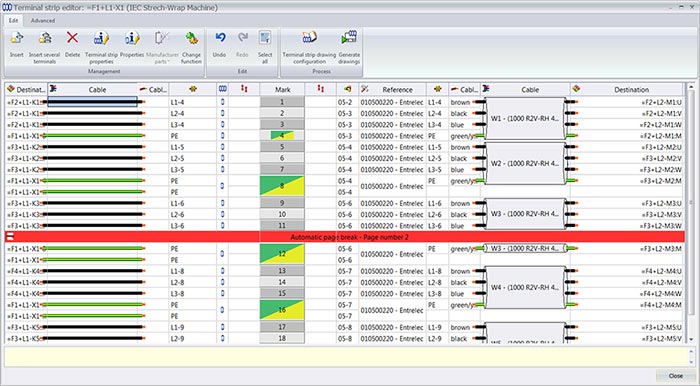This screenshot has height=386, width=700.
Task: Select cable W1 block
Action: (x=525, y=119)
